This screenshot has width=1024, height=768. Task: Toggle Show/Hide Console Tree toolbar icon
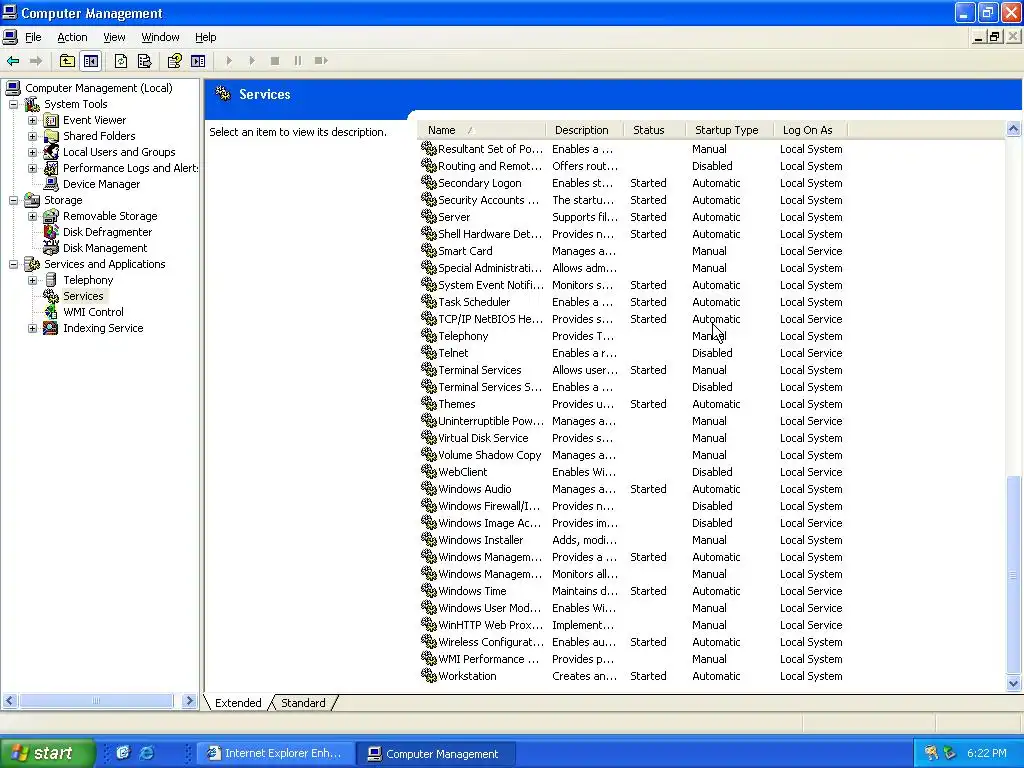(91, 61)
